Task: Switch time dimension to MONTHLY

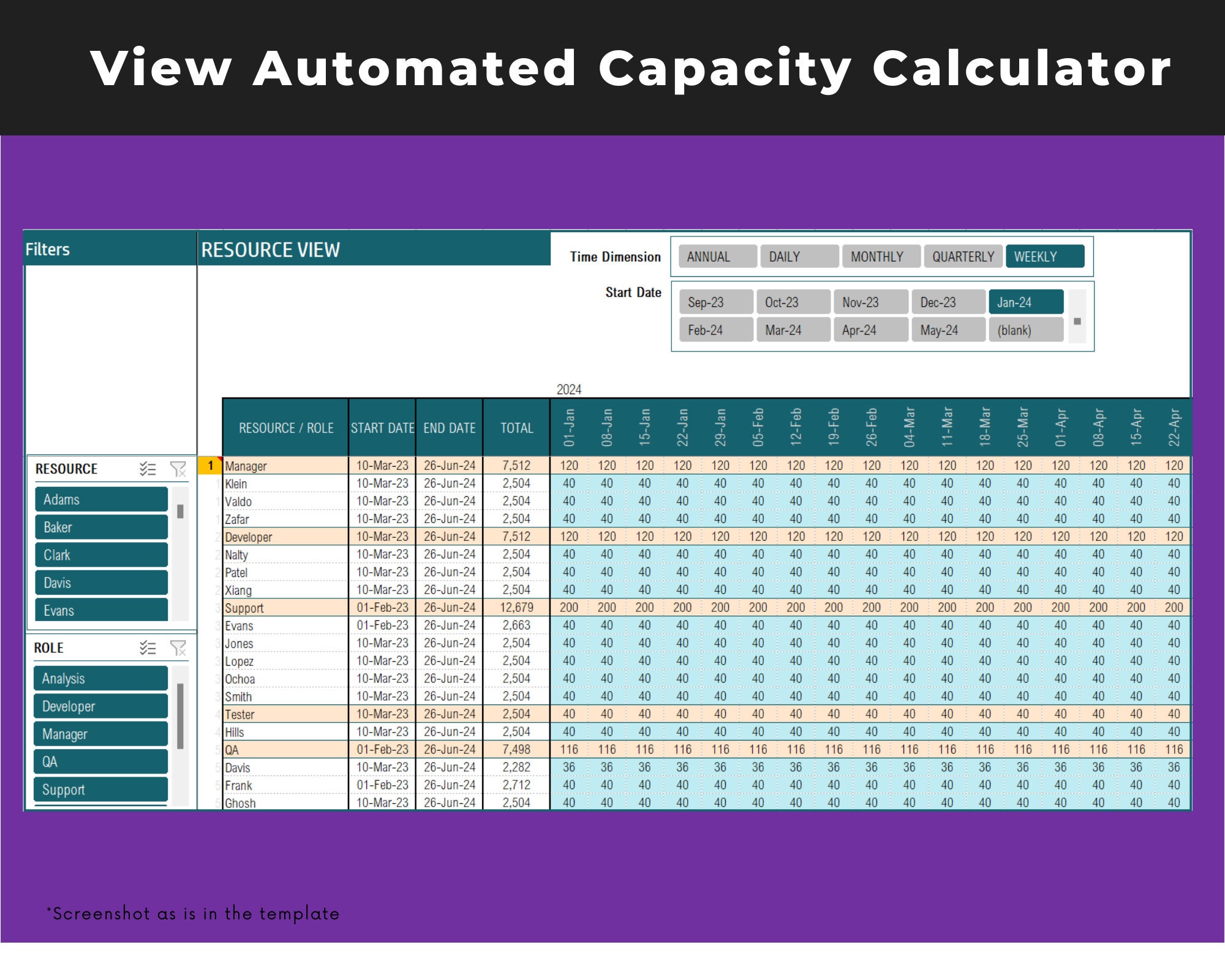Action: (x=881, y=257)
